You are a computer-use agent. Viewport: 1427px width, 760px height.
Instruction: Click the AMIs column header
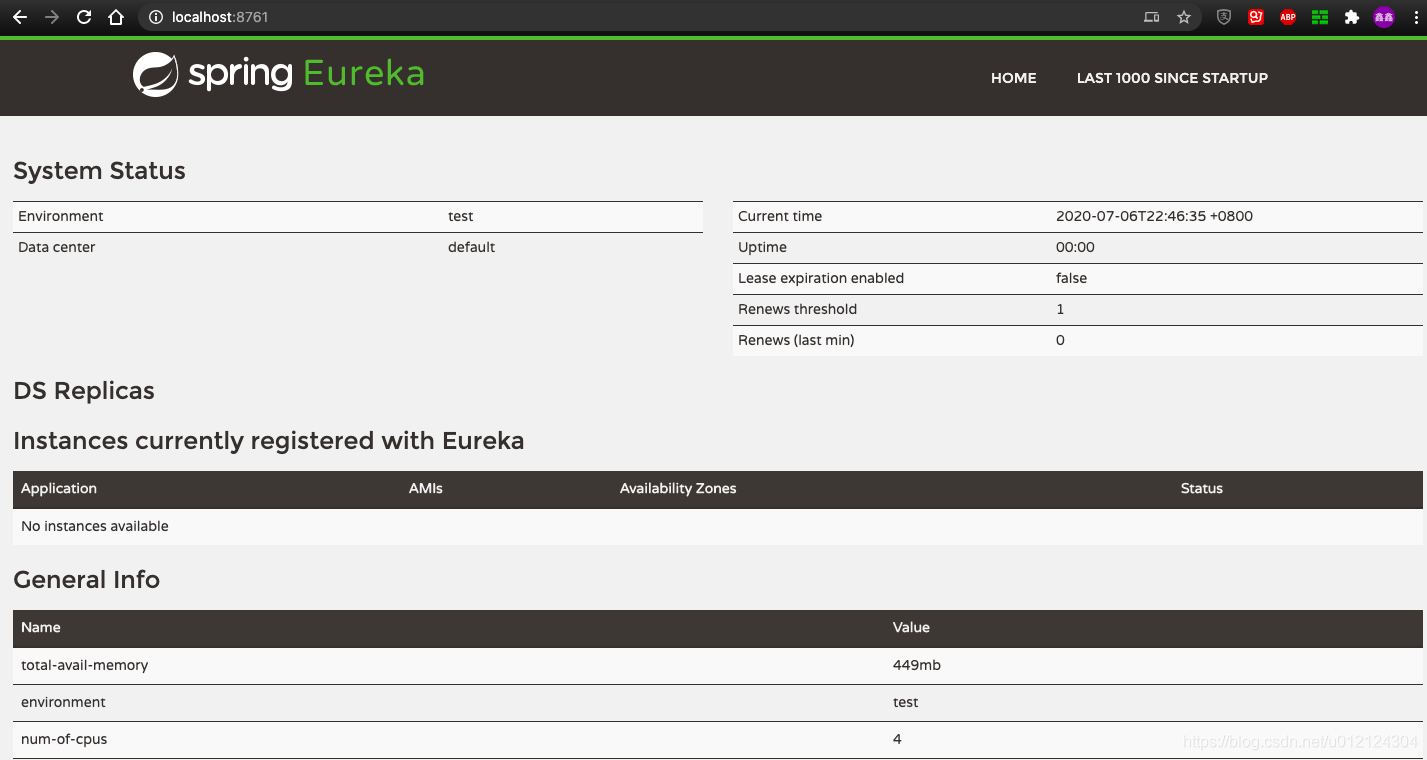[426, 488]
